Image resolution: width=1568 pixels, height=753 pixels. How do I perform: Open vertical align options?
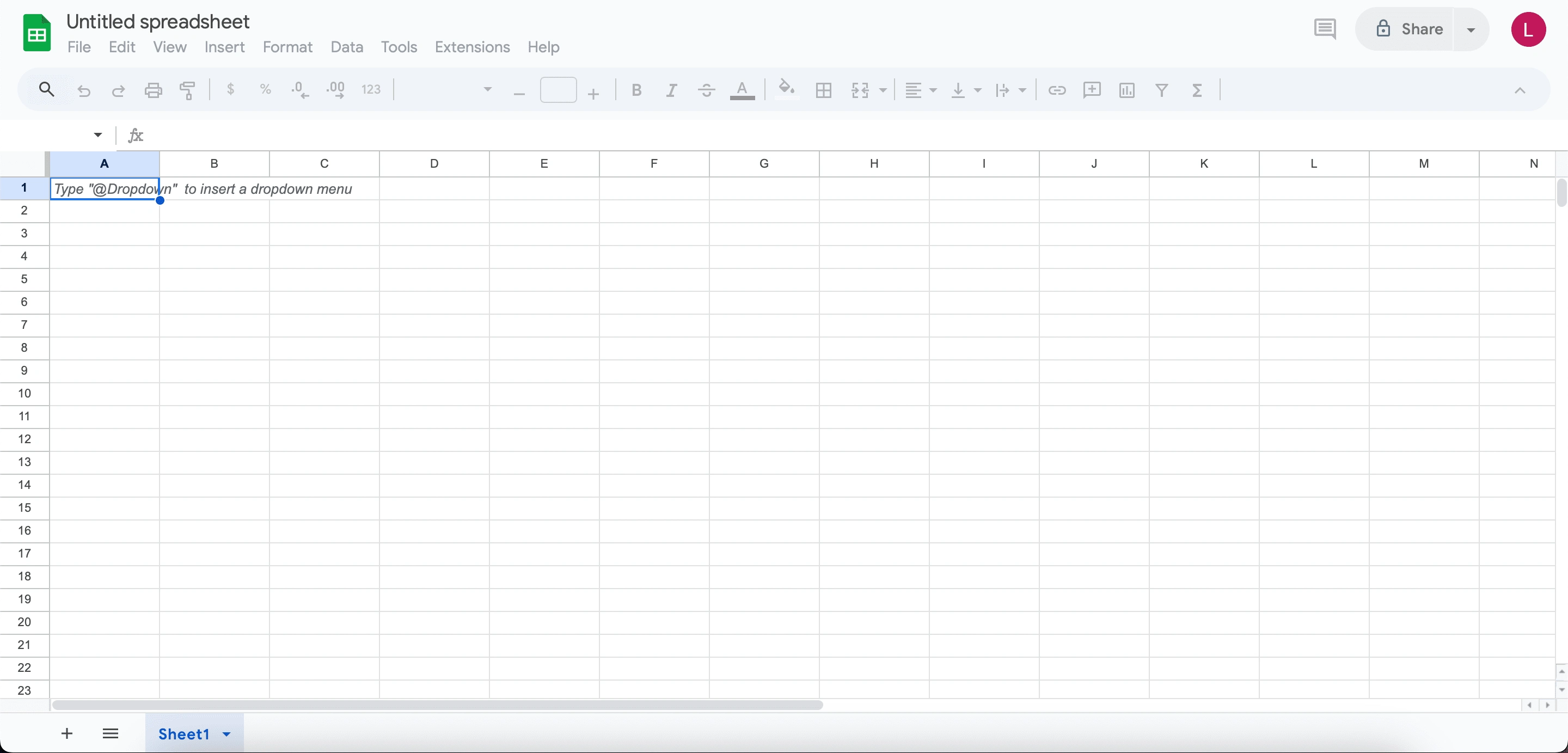[x=965, y=90]
